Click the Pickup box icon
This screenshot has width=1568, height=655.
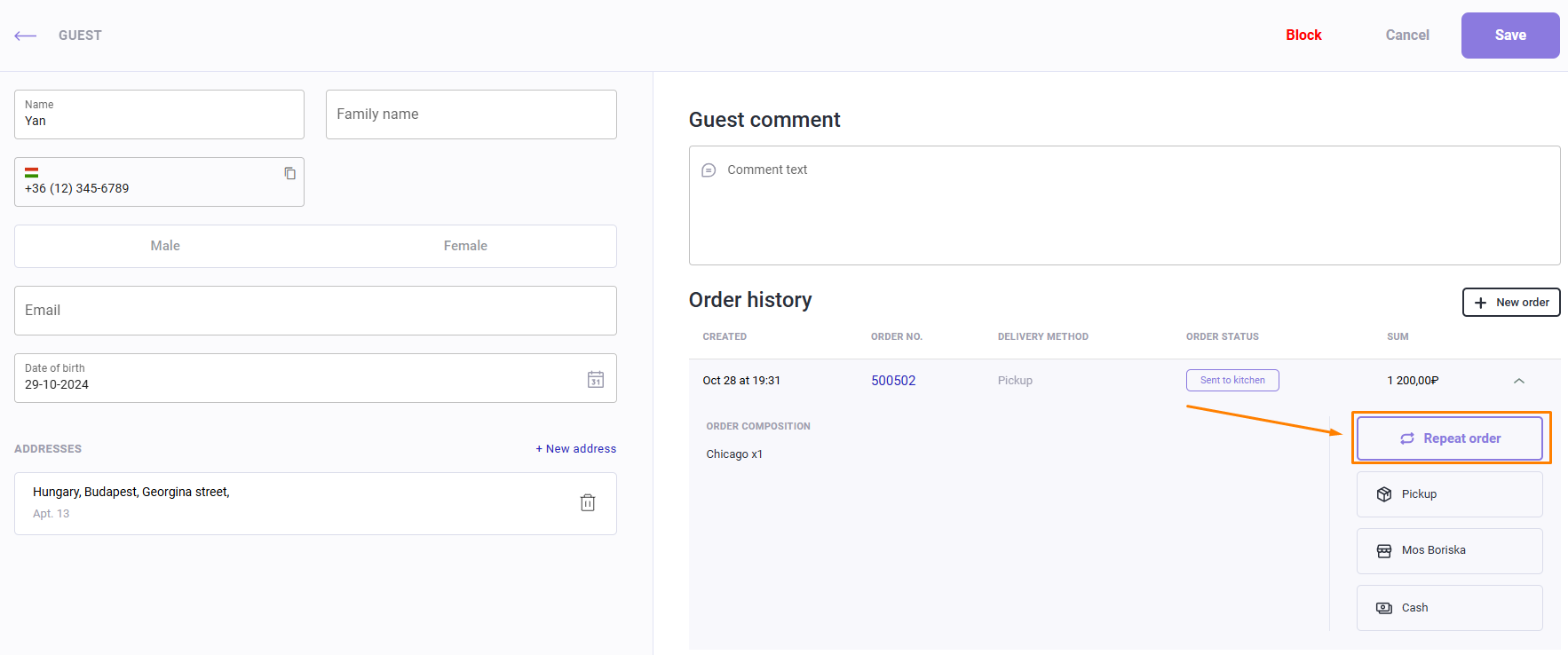click(x=1384, y=494)
